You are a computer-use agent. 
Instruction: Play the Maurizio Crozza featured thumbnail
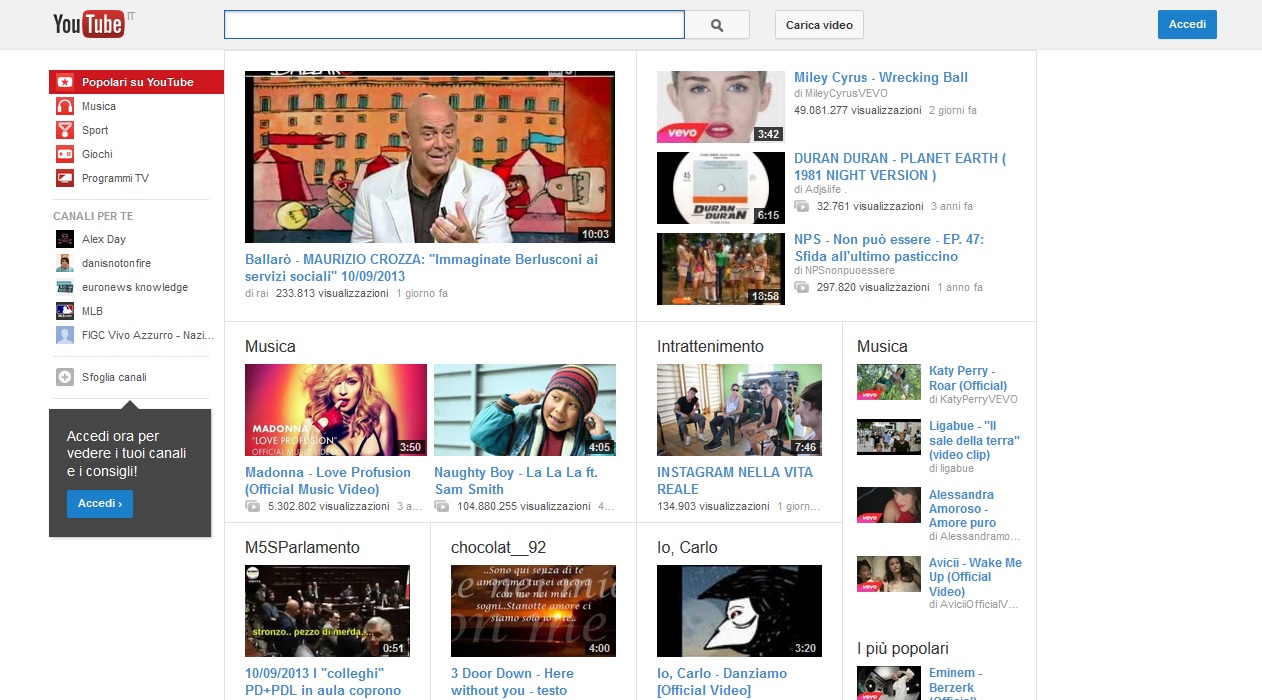[430, 157]
